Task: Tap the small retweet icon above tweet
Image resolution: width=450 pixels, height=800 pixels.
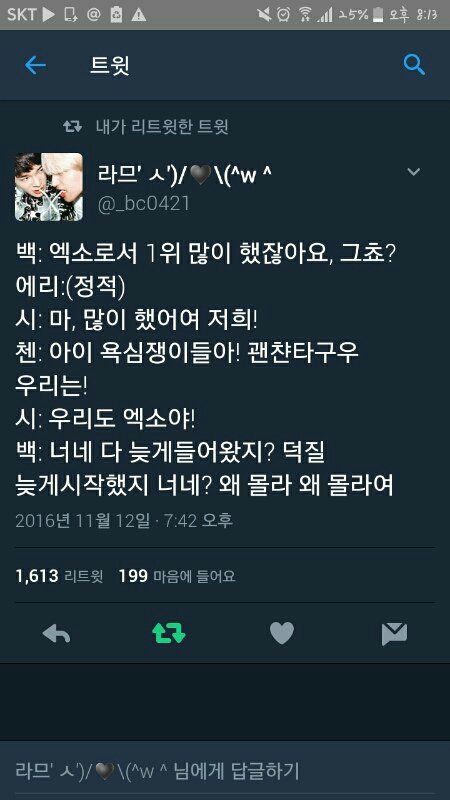Action: pos(72,127)
